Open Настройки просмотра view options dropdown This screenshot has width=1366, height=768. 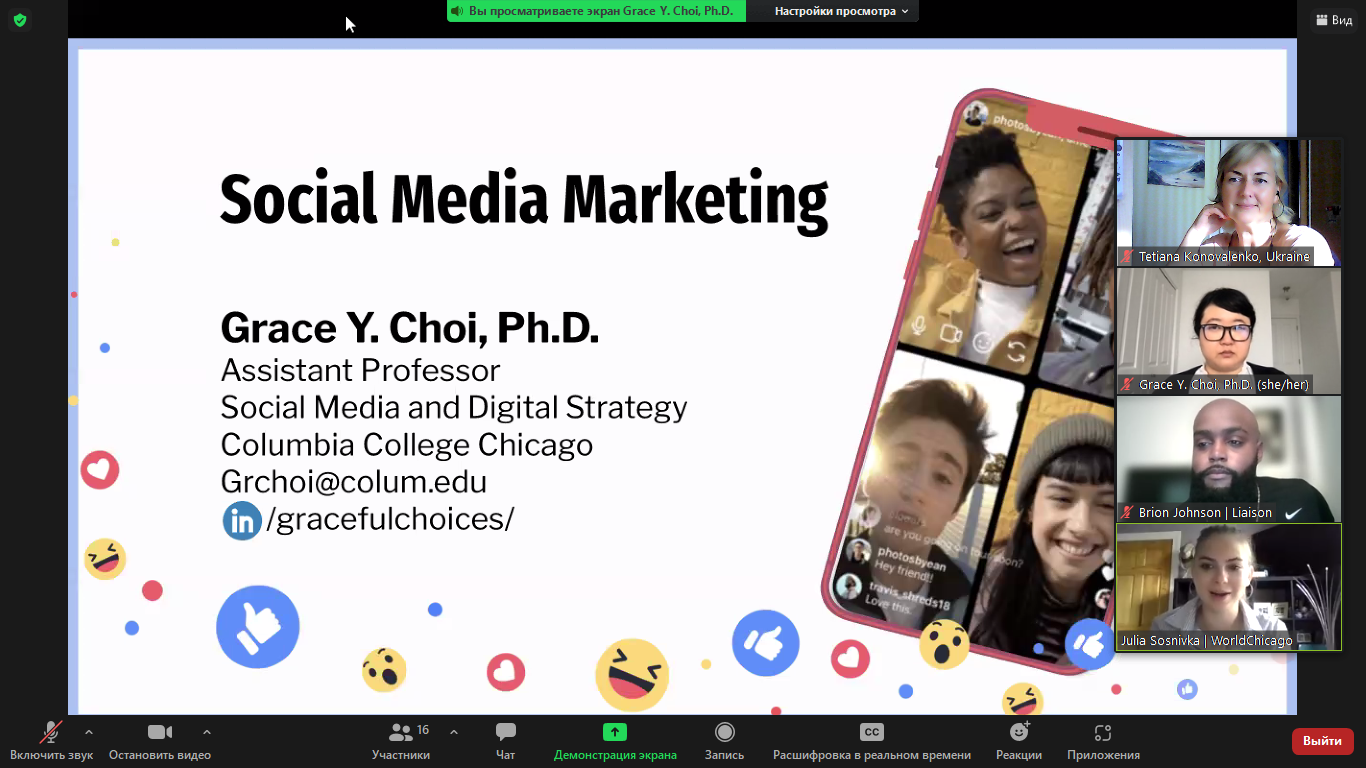pos(841,12)
